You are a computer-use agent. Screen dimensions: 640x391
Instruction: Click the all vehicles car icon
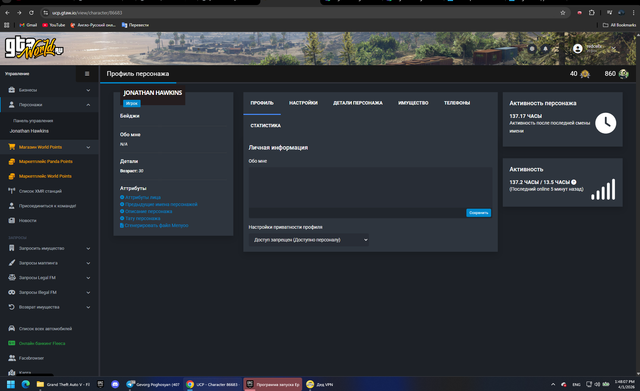point(12,329)
